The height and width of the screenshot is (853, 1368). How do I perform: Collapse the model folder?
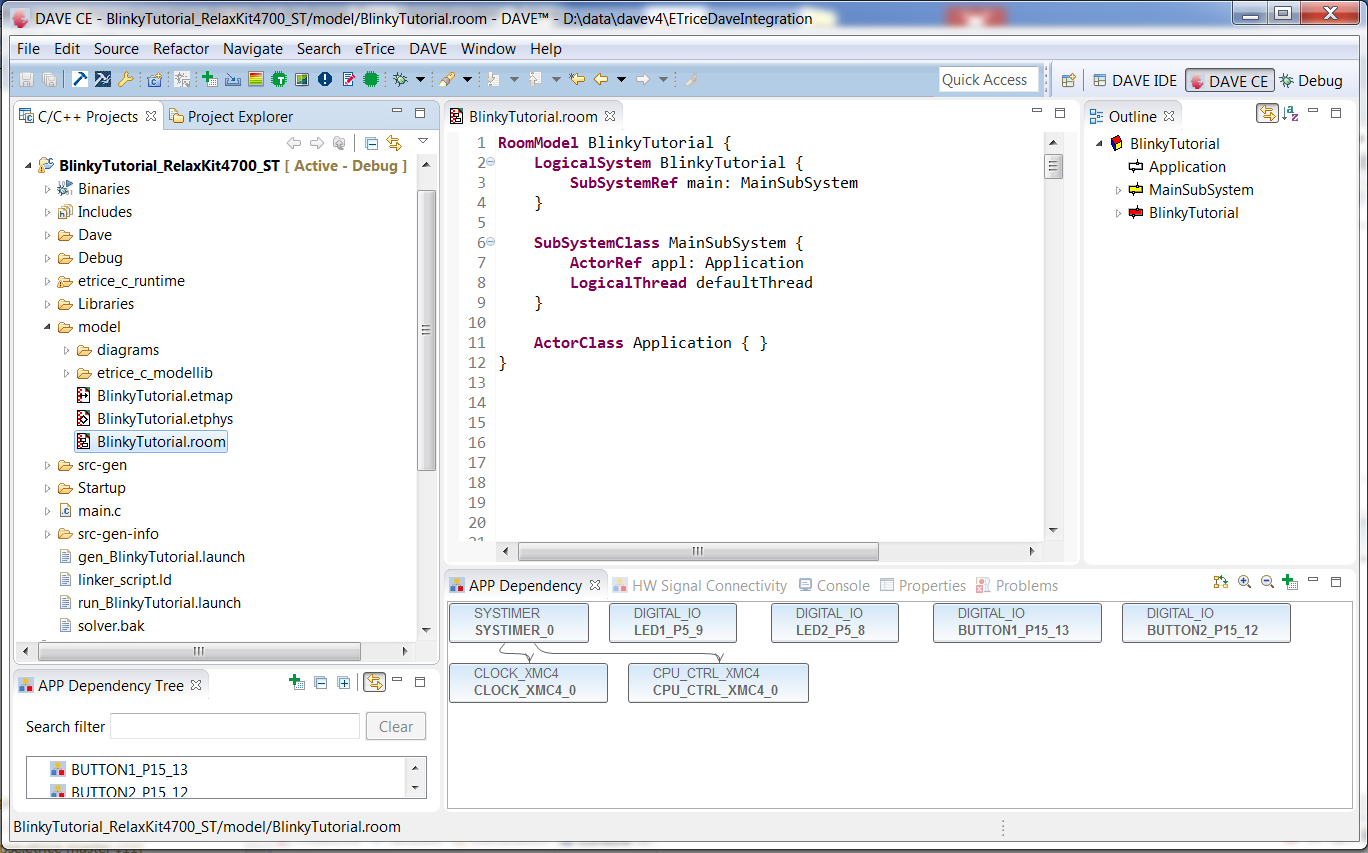(x=47, y=326)
